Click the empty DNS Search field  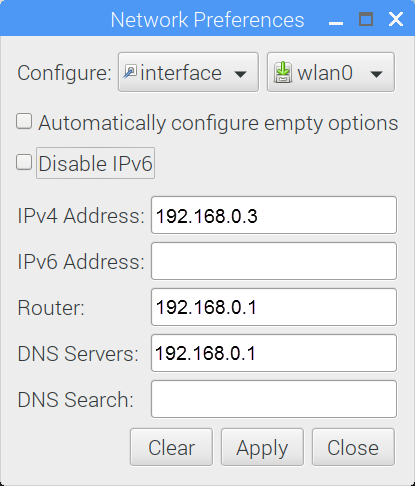[274, 399]
